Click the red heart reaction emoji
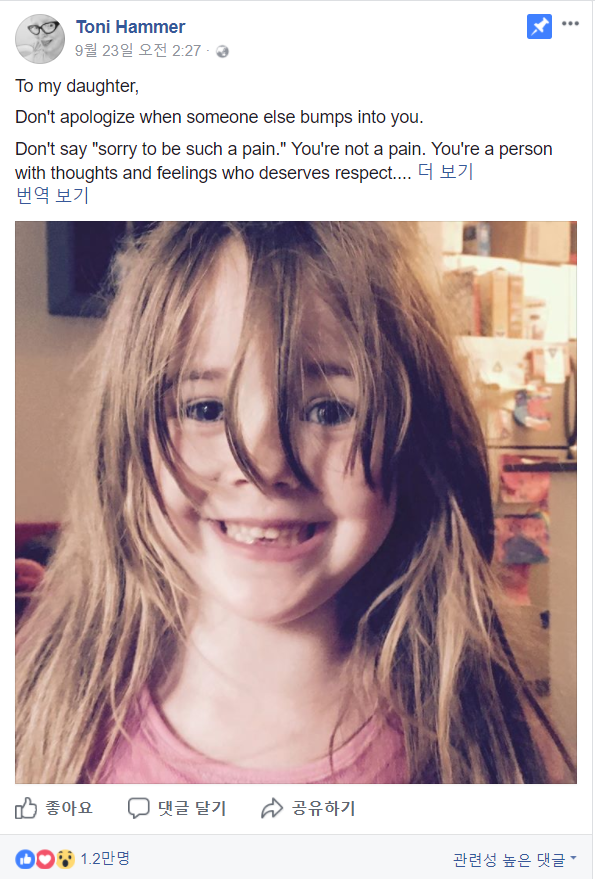Viewport: 595px width, 879px height. (x=45, y=859)
